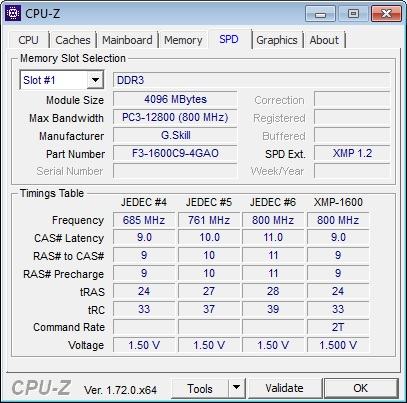Click the tRAS value 27

(209, 291)
